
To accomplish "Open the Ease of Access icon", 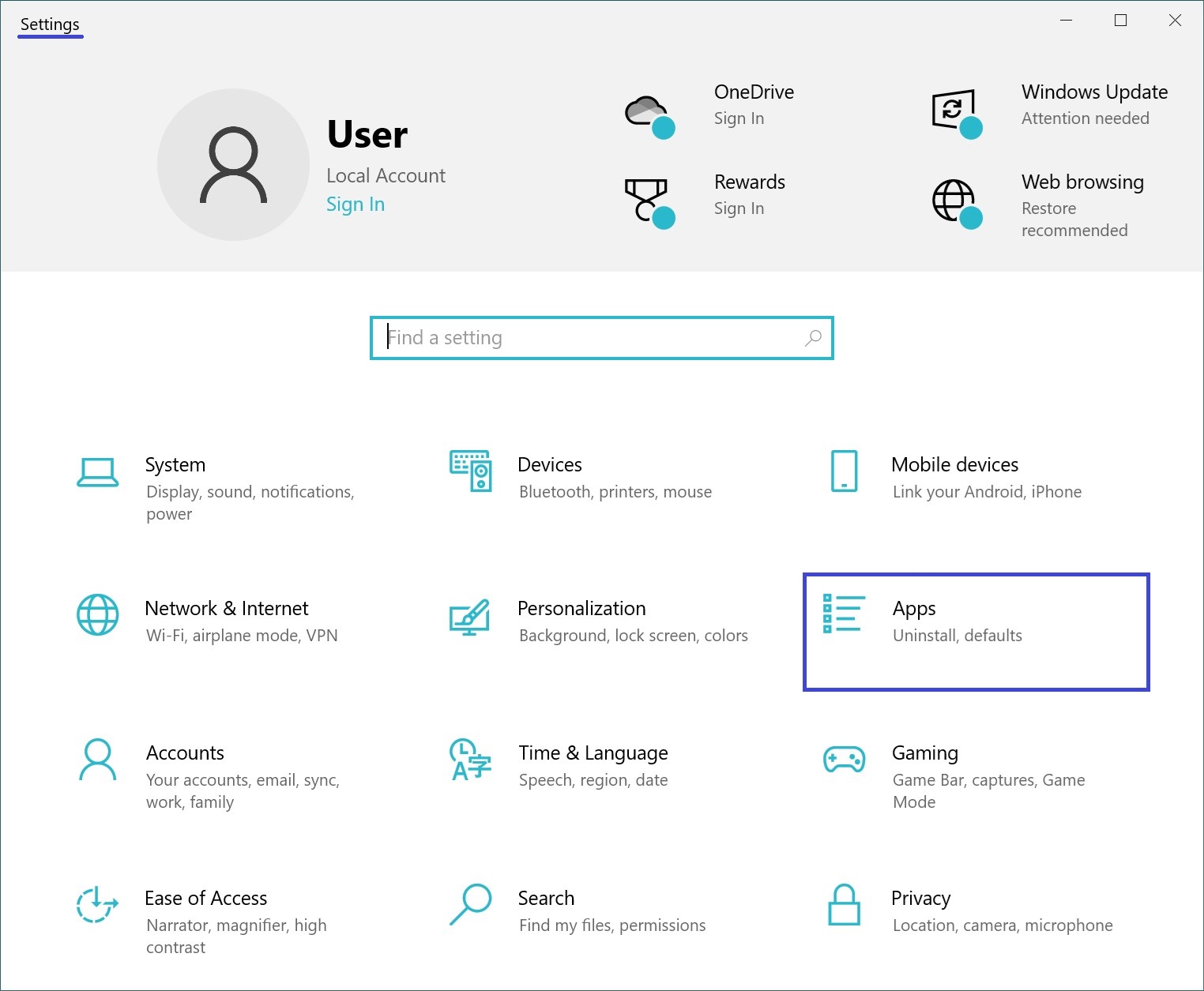I will point(97,905).
